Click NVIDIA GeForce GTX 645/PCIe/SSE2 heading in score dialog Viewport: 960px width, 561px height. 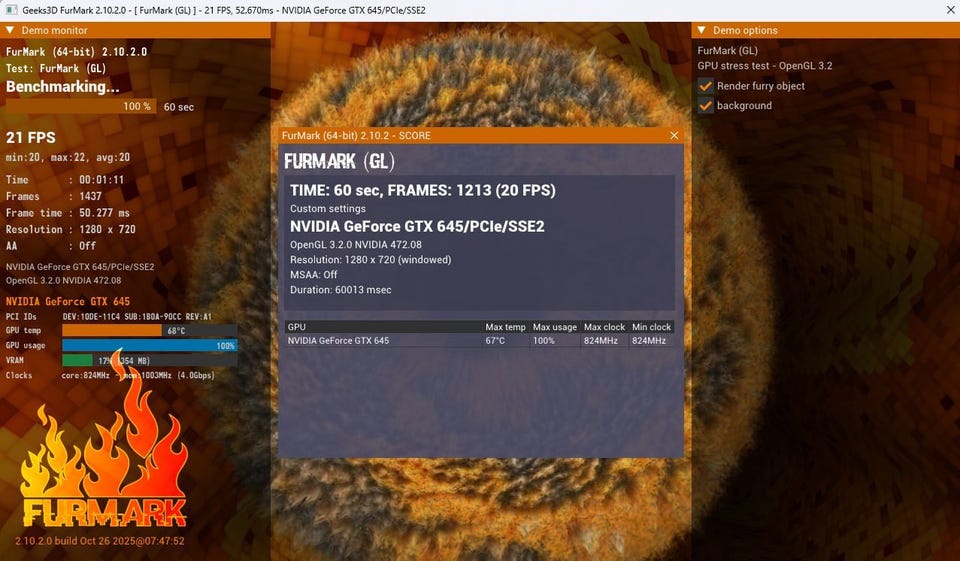(417, 227)
